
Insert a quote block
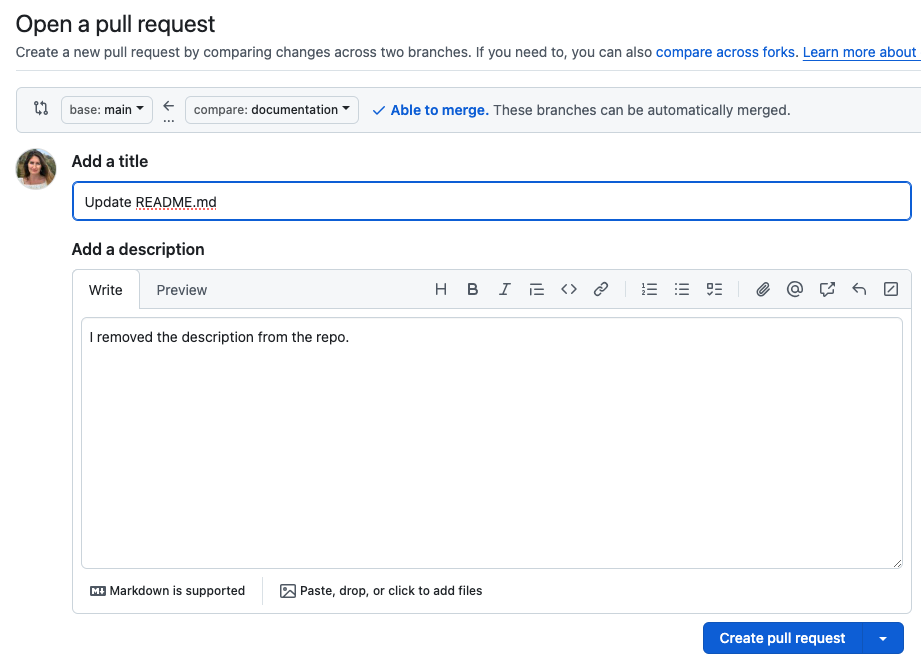pyautogui.click(x=537, y=290)
